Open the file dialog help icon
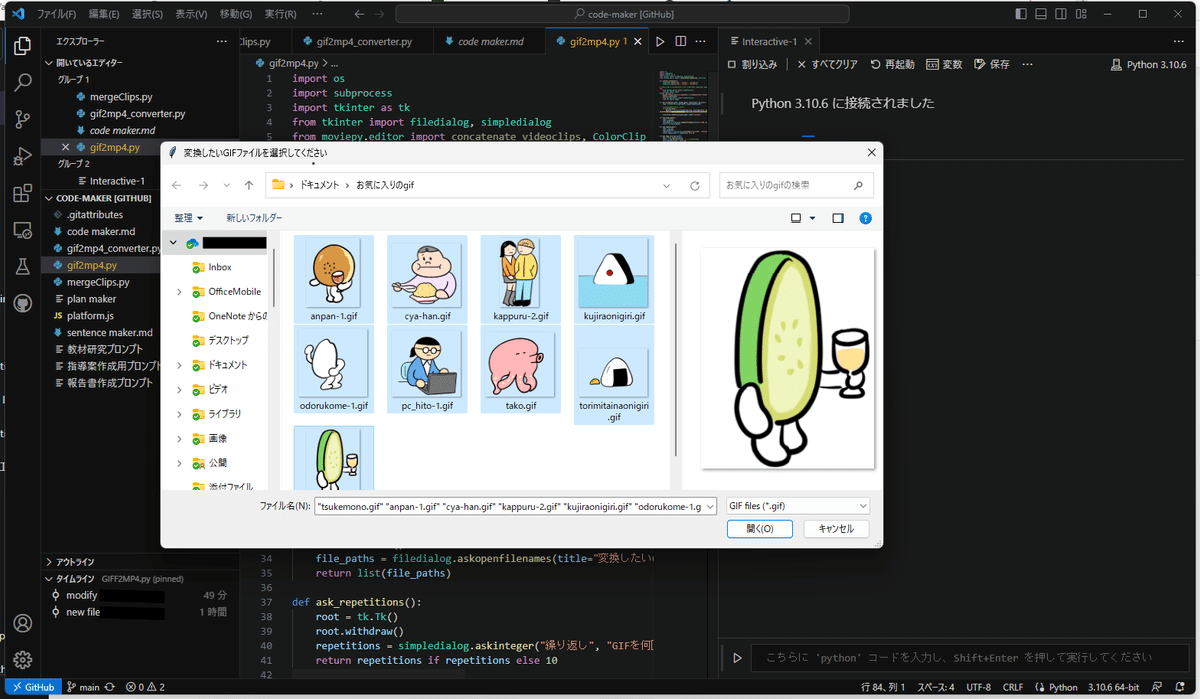1200x699 pixels. pyautogui.click(x=866, y=218)
